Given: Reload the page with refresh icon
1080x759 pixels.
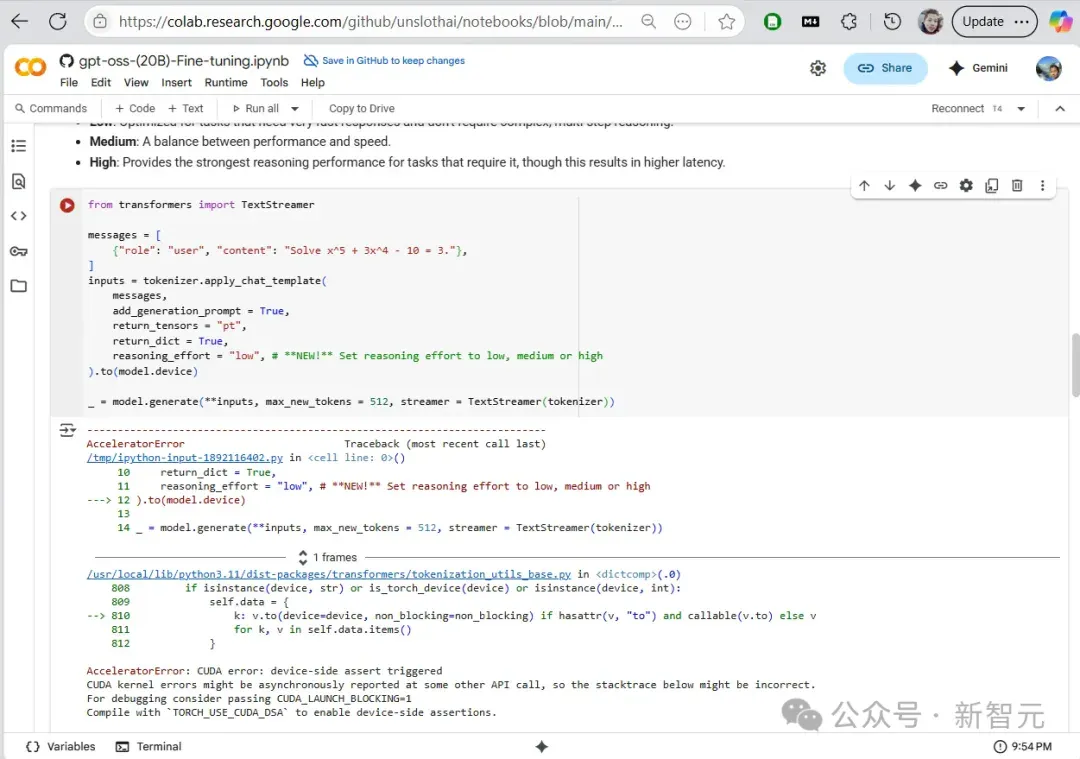Looking at the screenshot, I should 58,21.
